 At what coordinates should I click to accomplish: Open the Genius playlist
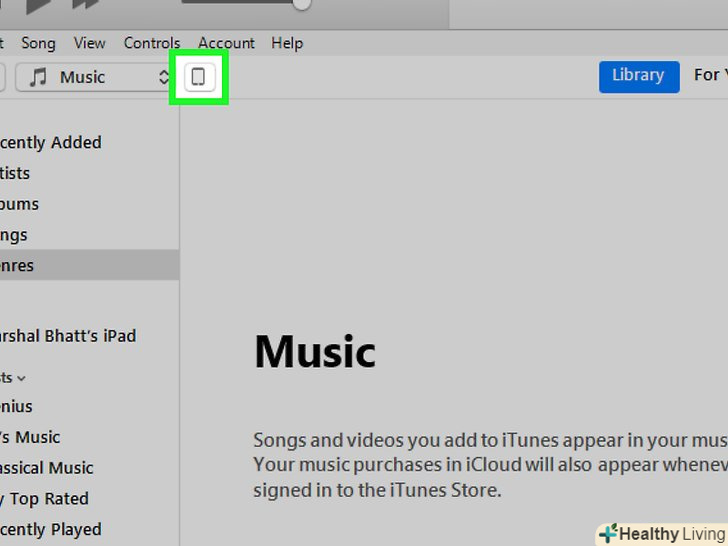tap(16, 407)
